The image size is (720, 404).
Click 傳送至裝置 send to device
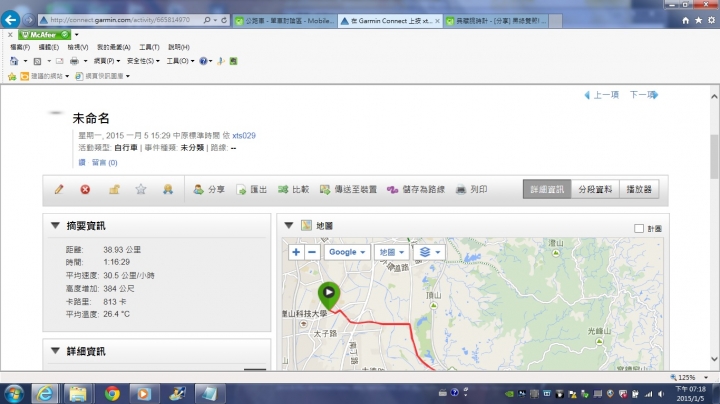[348, 189]
